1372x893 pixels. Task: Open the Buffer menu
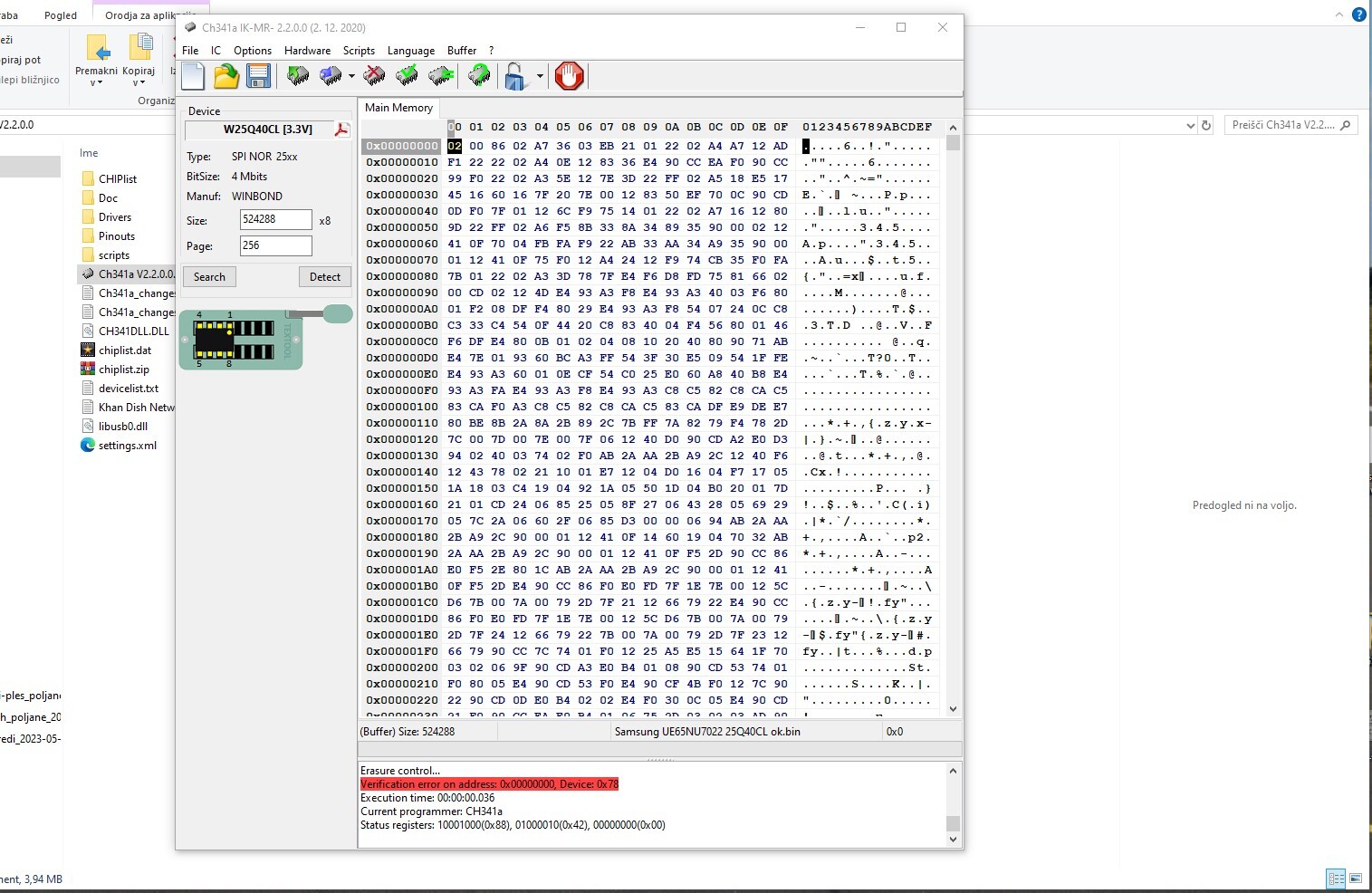(x=461, y=51)
